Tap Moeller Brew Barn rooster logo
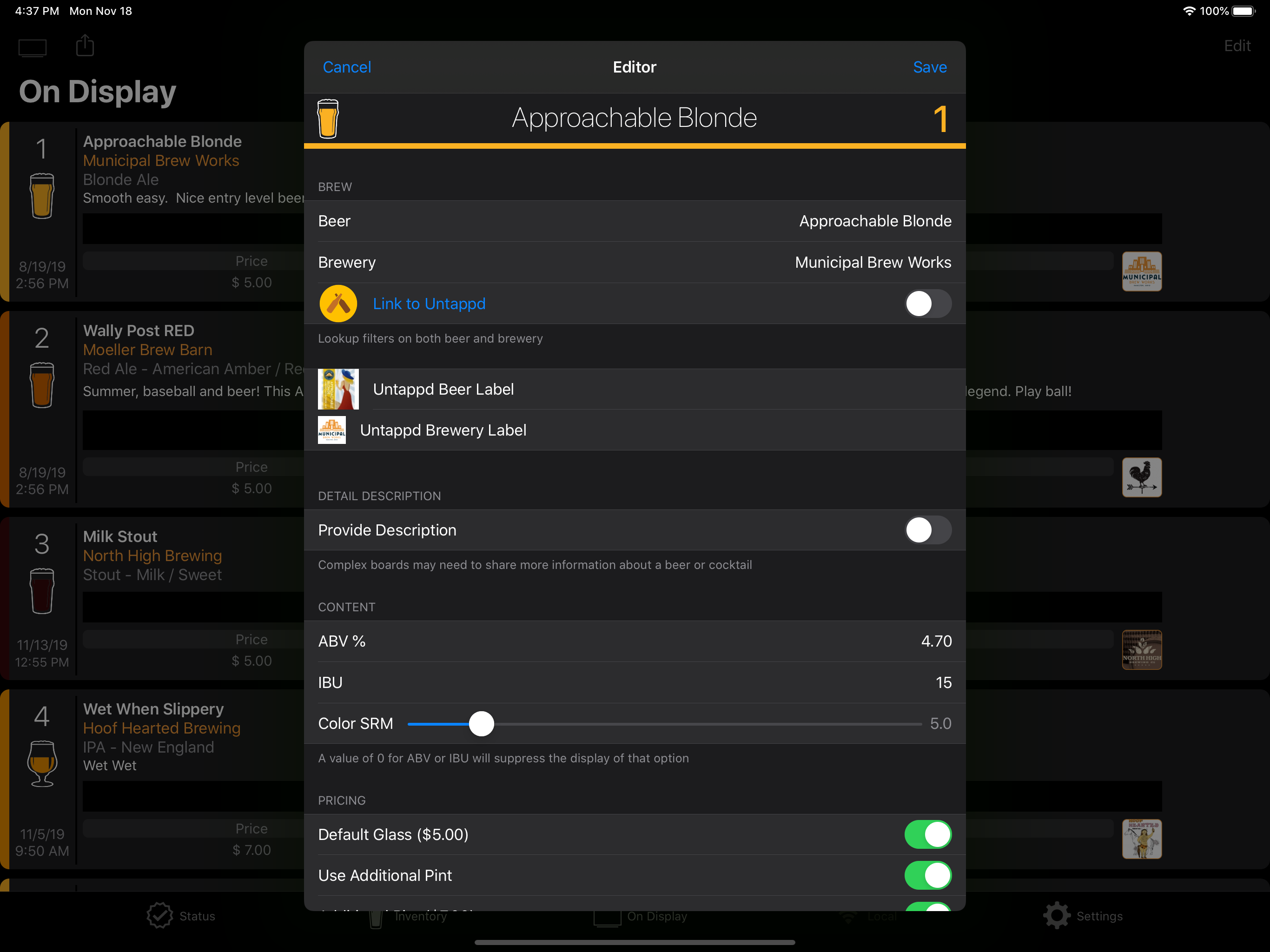 [x=1141, y=477]
